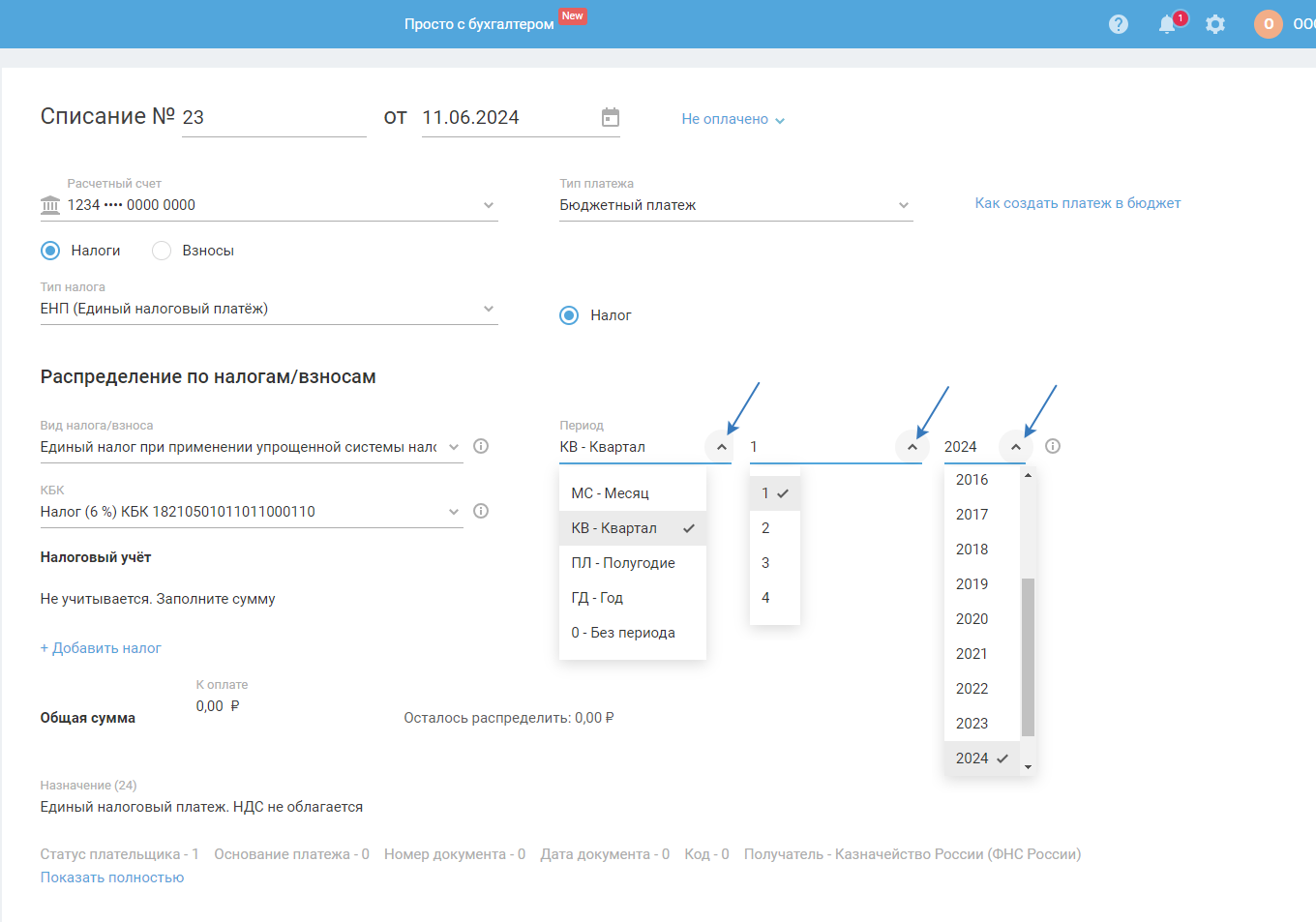Click the Назначение payment purpose field

(201, 807)
